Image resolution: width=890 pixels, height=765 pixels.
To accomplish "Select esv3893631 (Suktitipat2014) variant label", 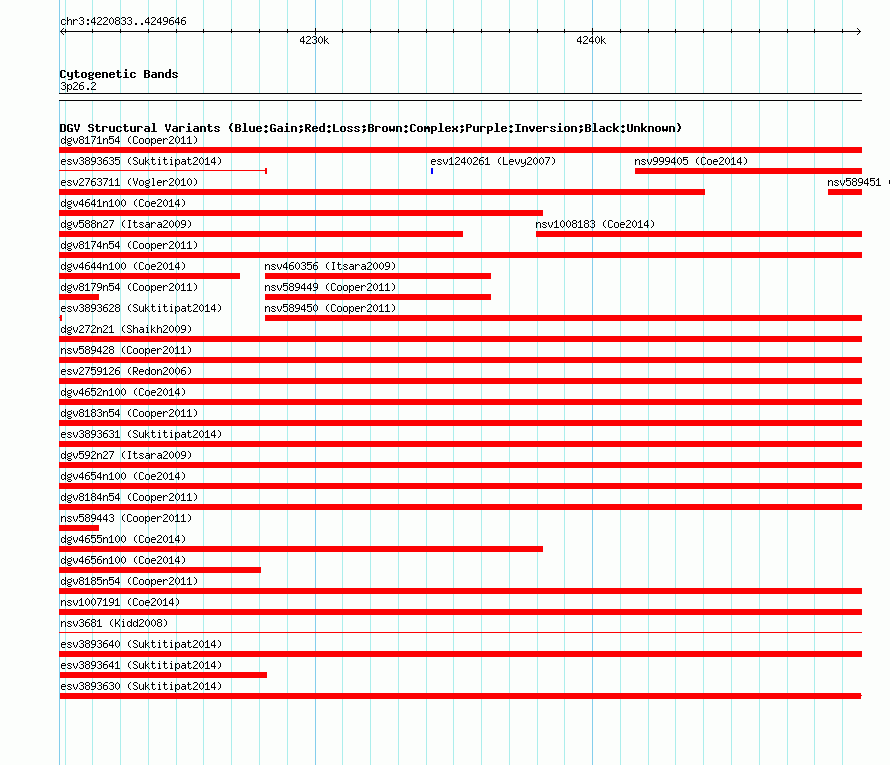I will [x=141, y=434].
